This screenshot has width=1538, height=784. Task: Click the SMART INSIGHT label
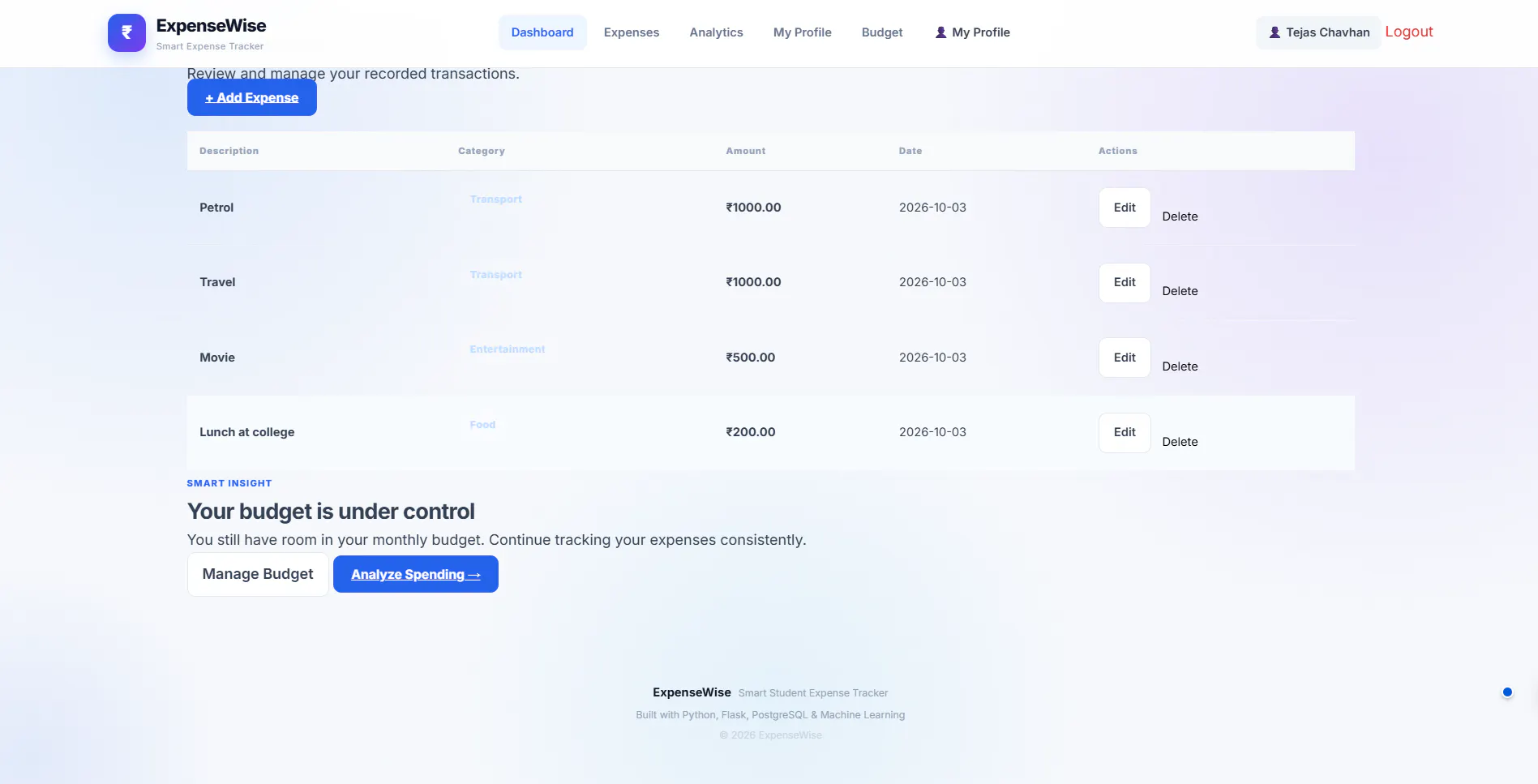click(x=229, y=483)
